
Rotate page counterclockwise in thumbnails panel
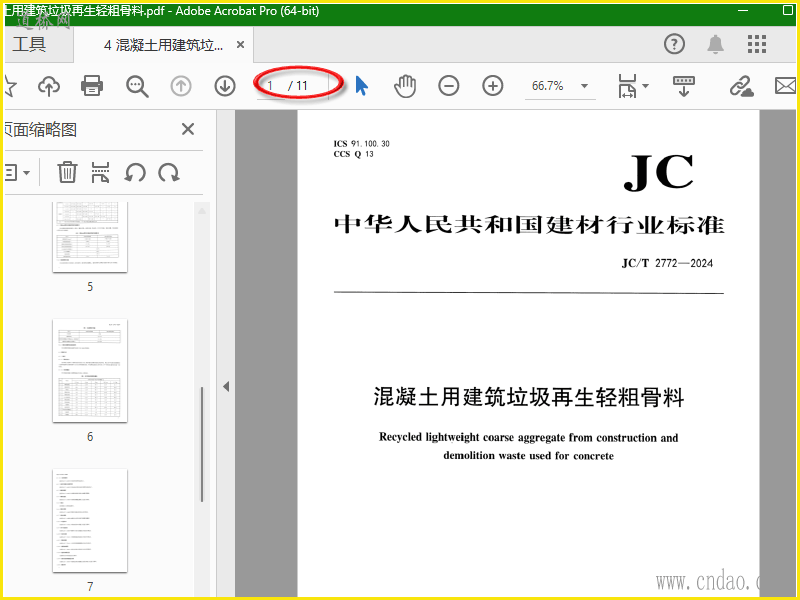pos(135,172)
